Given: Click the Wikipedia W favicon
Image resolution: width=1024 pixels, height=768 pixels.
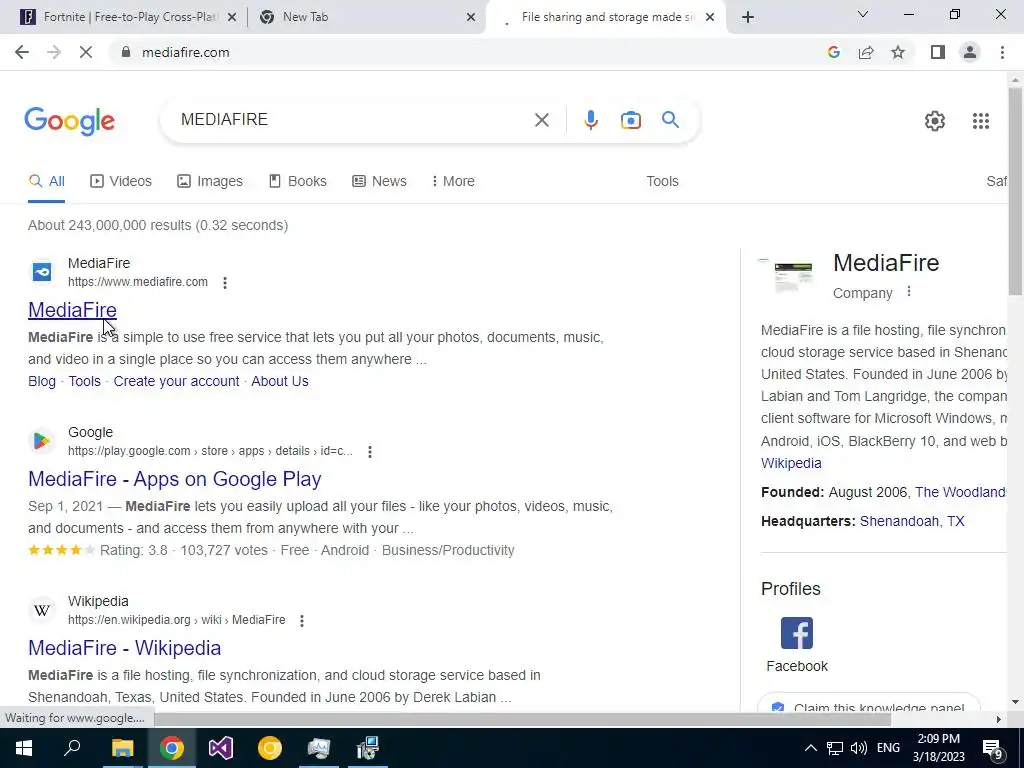Looking at the screenshot, I should [42, 610].
